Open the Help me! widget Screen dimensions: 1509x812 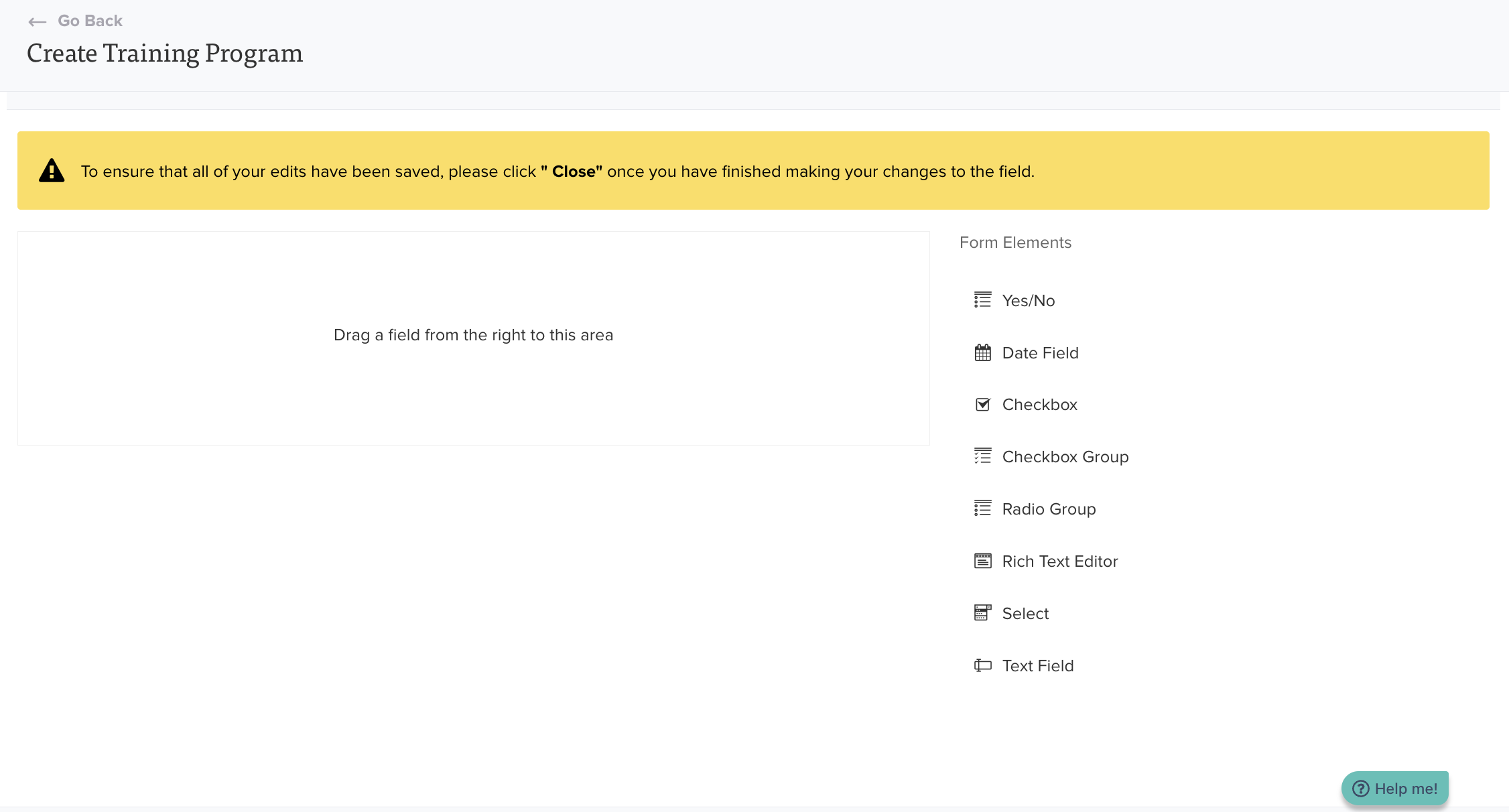coord(1395,789)
